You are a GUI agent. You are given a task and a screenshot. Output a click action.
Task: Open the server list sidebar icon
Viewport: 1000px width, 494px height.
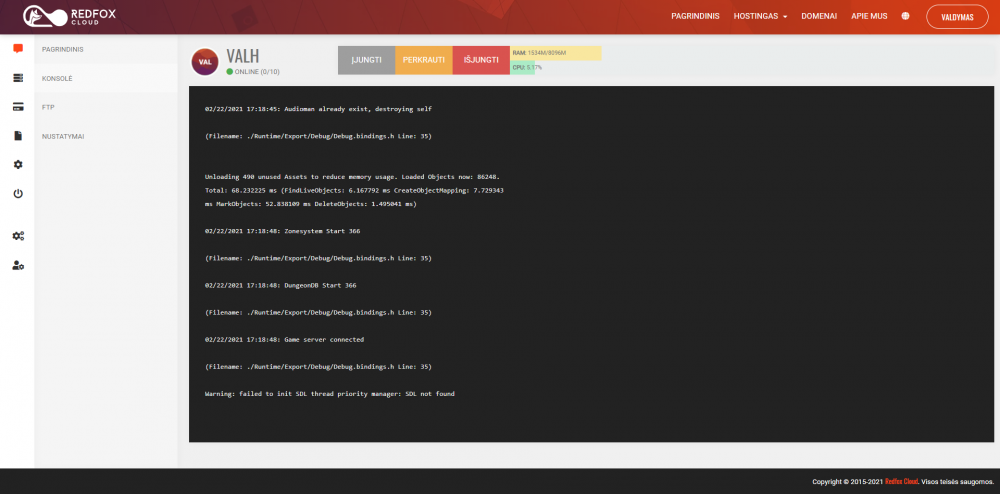(x=18, y=78)
